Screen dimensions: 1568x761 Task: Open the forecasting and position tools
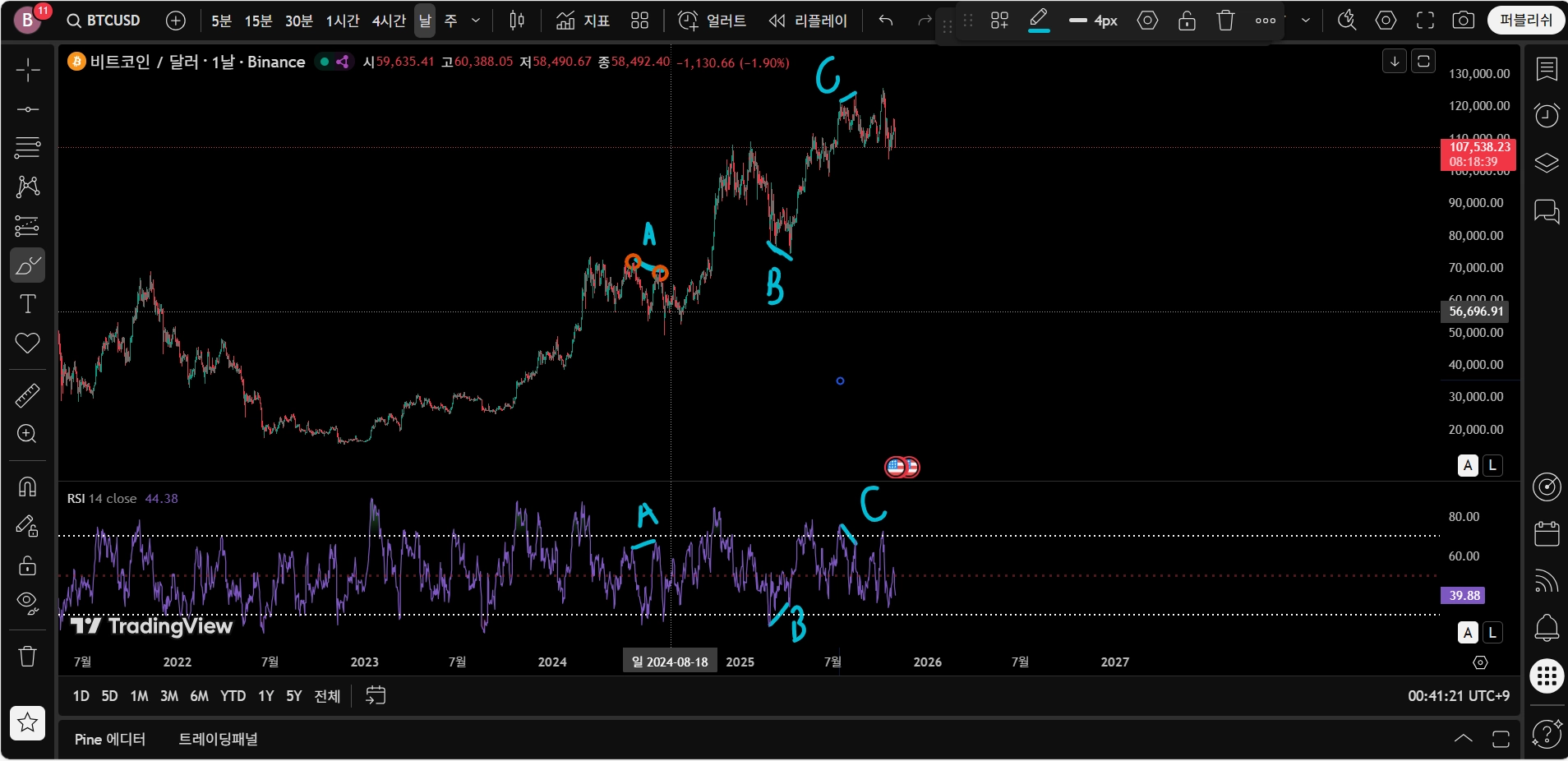pyautogui.click(x=27, y=225)
